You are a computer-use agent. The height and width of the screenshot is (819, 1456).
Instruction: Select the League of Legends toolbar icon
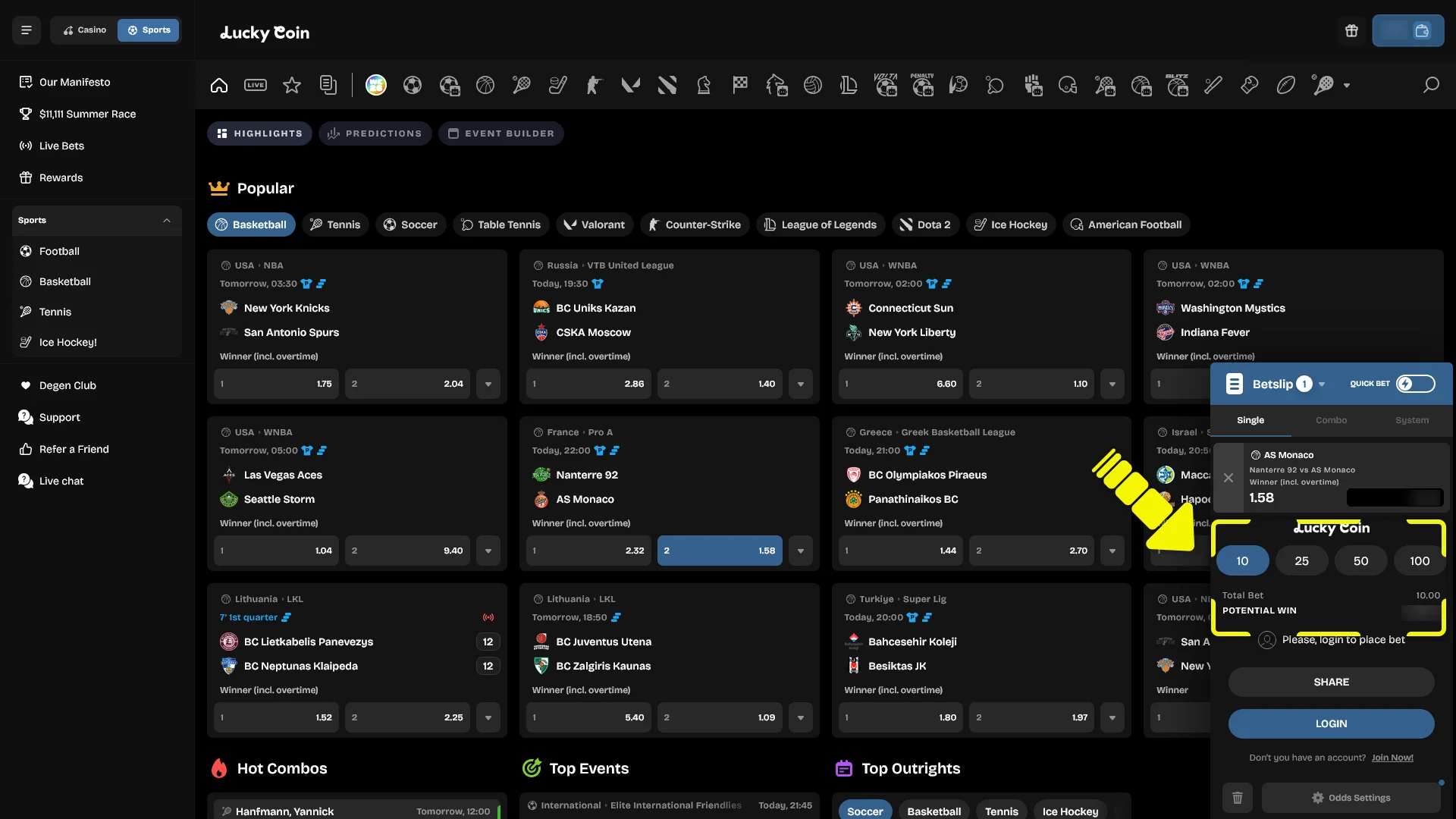849,85
